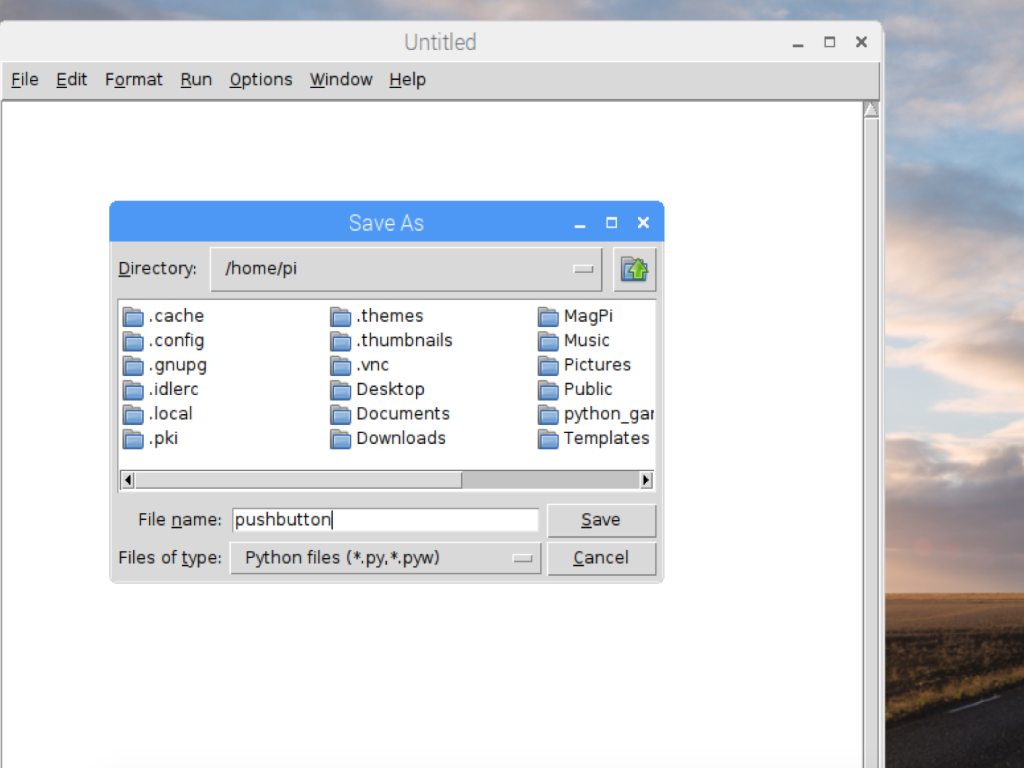Screen dimensions: 1024x768
Task: Click the .pki folder icon
Action: (133, 439)
